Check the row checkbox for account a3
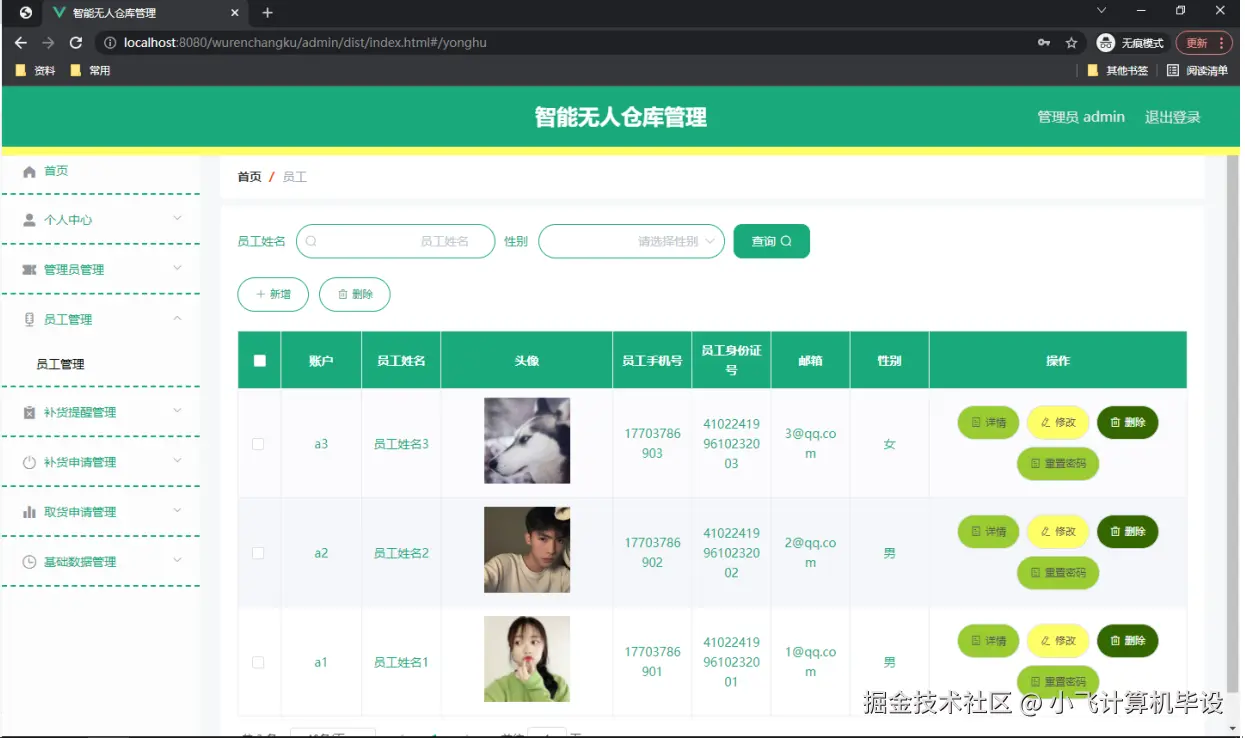The width and height of the screenshot is (1245, 738). coord(258,444)
